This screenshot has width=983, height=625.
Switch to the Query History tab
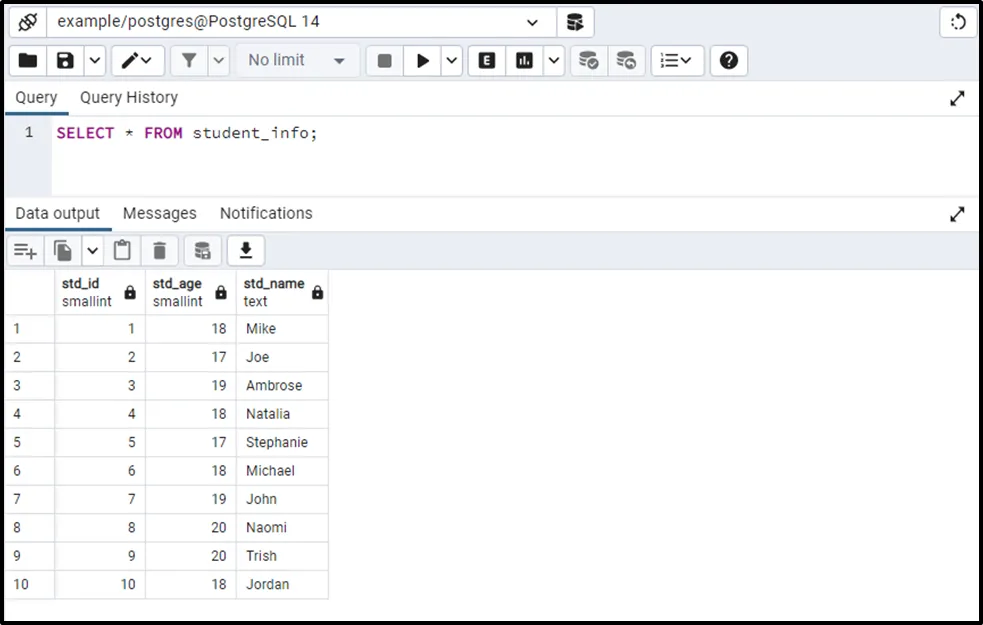tap(129, 98)
